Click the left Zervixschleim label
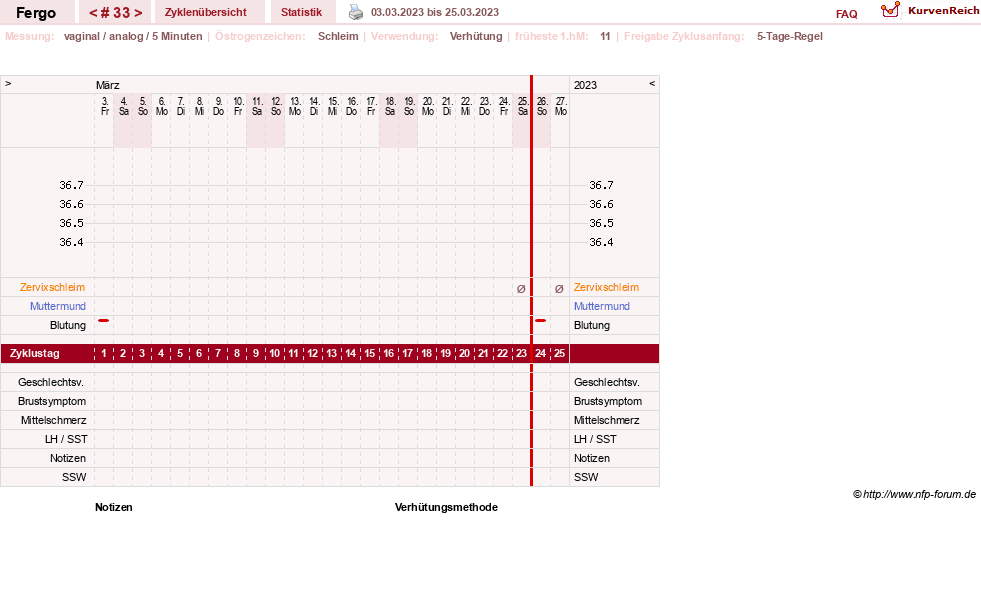The height and width of the screenshot is (606, 981). point(52,287)
